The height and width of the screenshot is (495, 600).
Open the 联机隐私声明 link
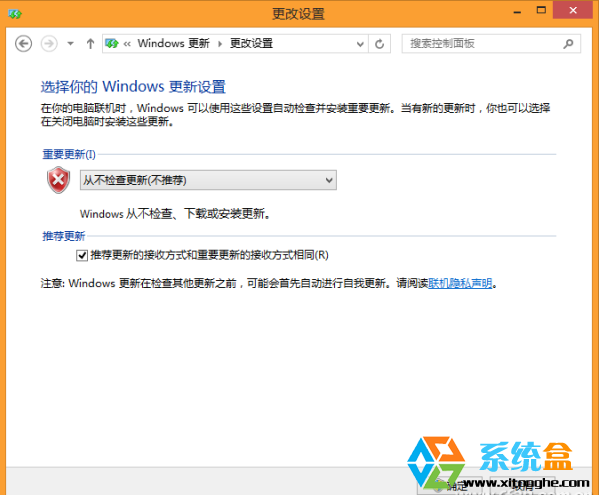[460, 283]
